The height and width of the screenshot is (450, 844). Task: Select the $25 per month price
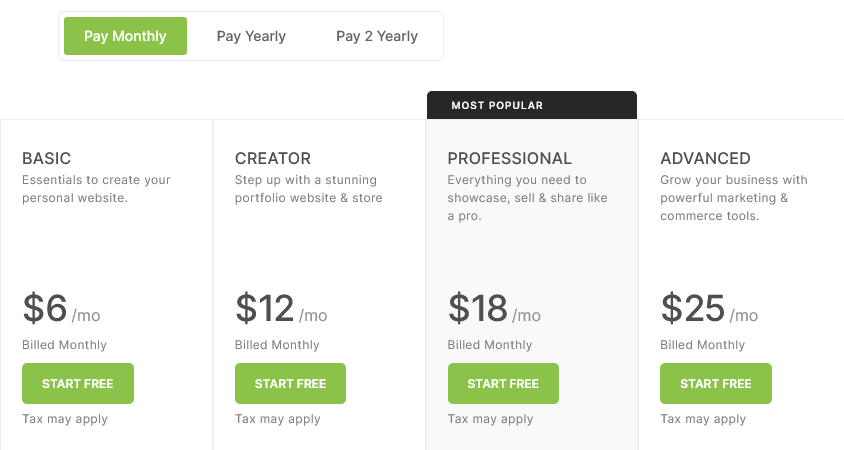click(x=709, y=309)
